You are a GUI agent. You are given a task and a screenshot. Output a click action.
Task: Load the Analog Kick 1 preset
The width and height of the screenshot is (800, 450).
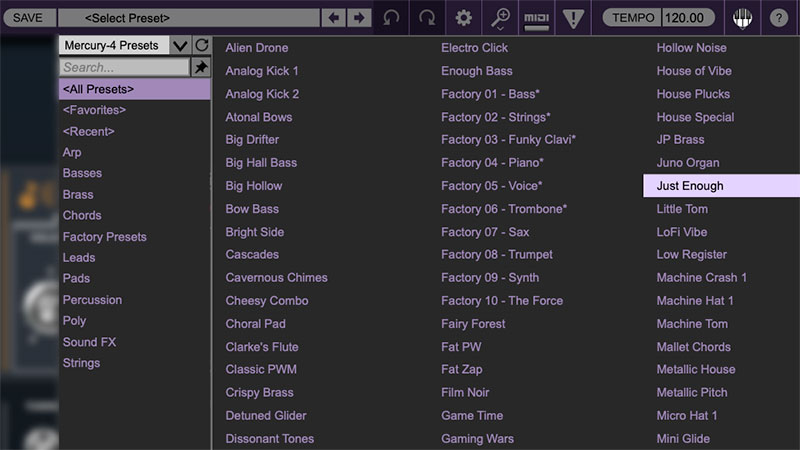click(262, 71)
